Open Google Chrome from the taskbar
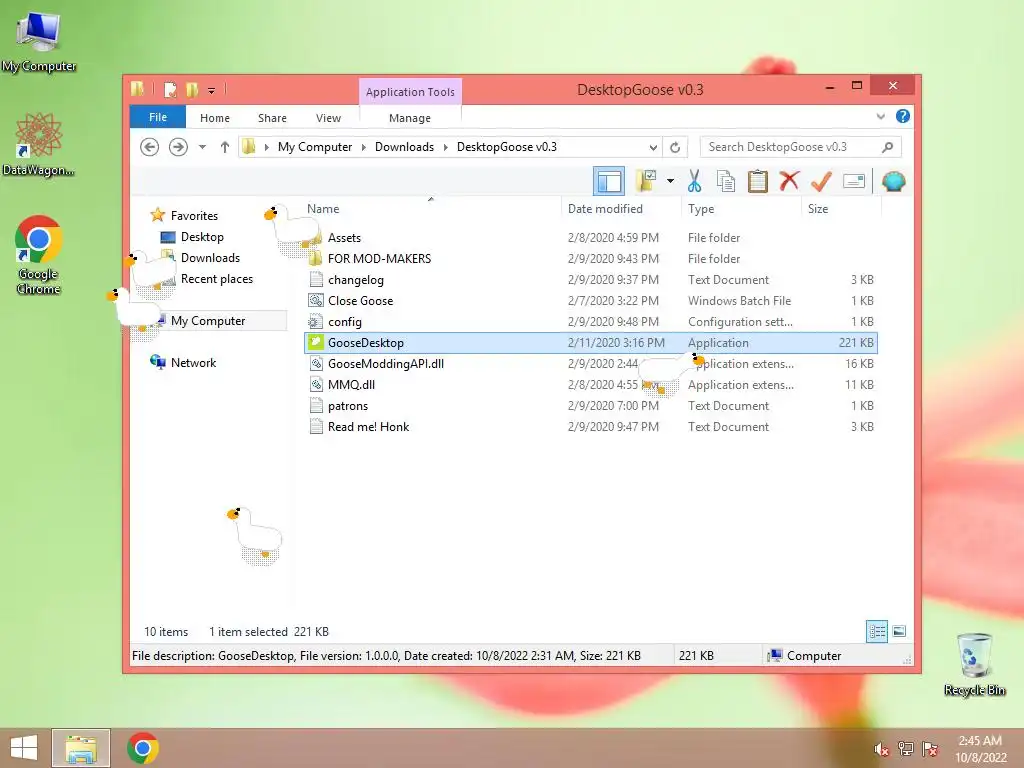The image size is (1024, 768). pos(142,748)
